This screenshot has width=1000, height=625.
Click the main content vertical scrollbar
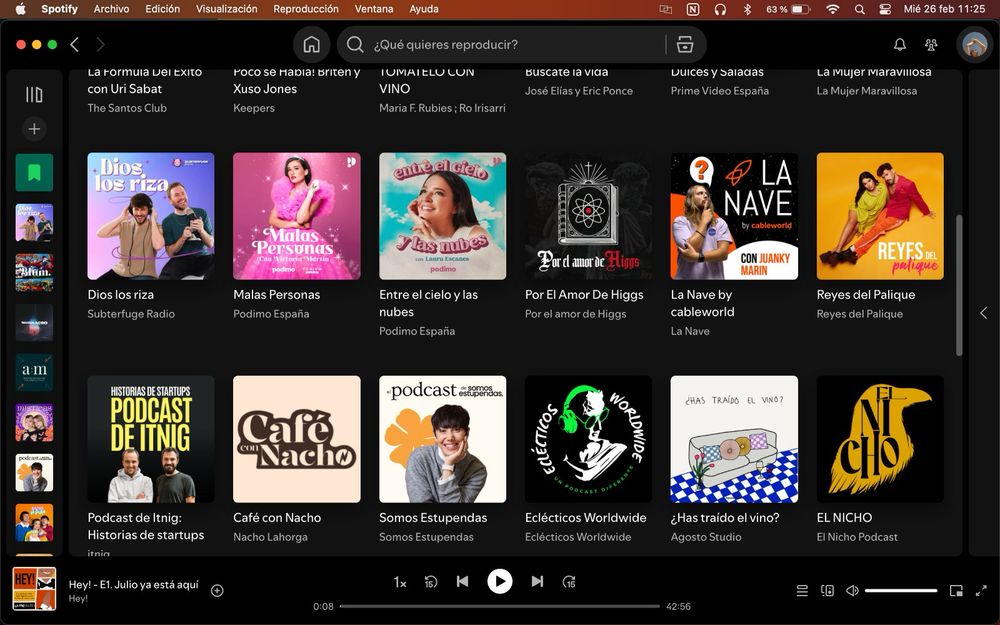pyautogui.click(x=959, y=285)
